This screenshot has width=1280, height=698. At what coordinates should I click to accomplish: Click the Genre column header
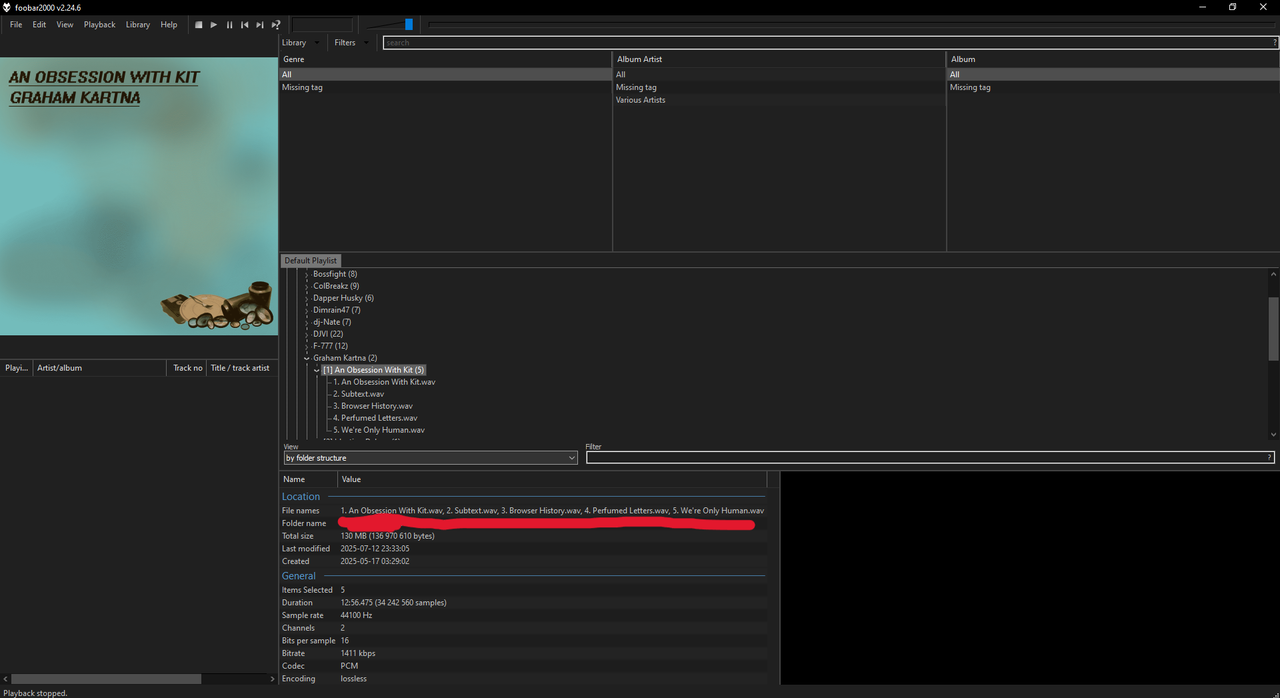point(445,59)
